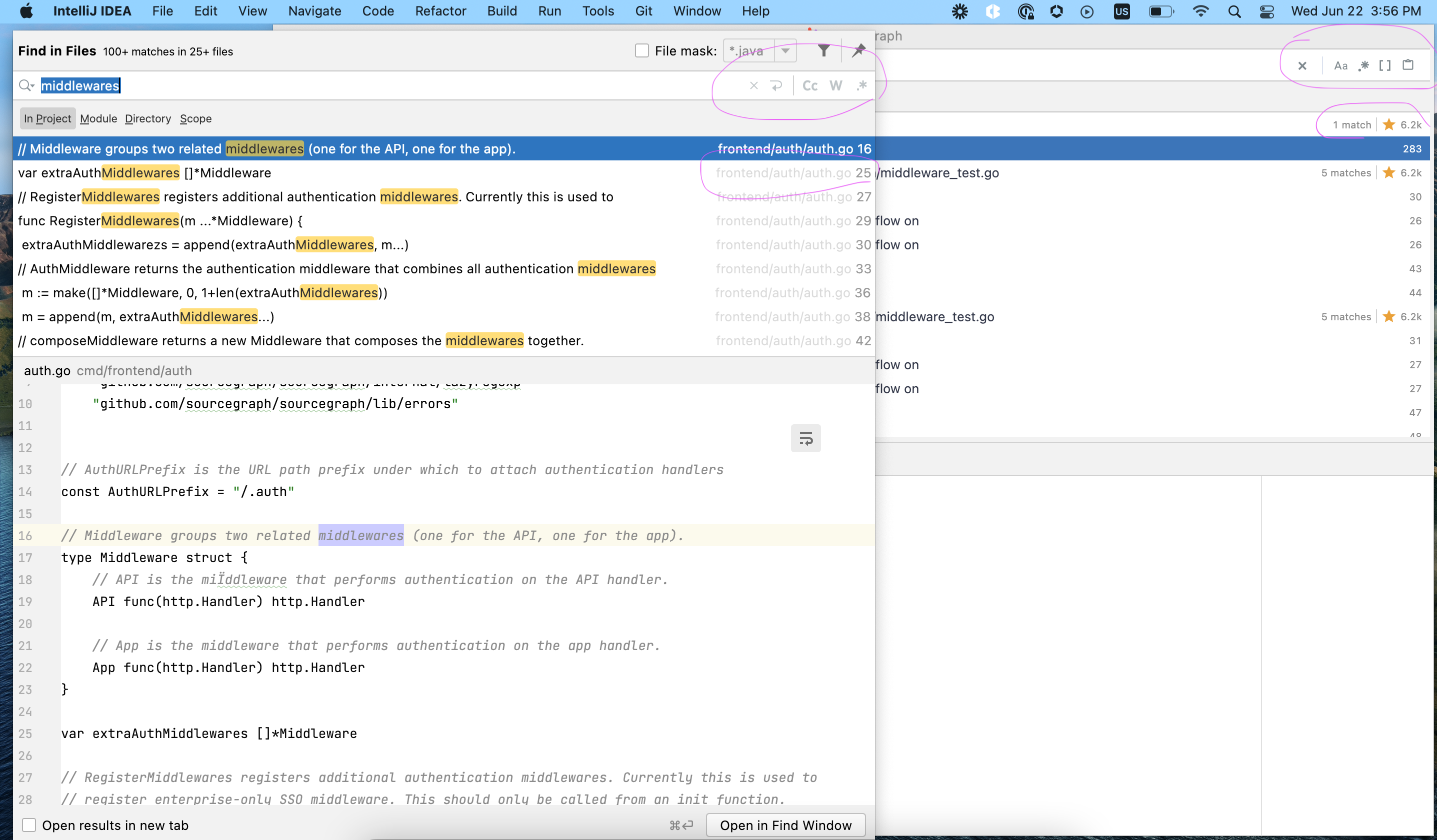Switch to the Module scope tab
Viewport: 1437px width, 840px height.
coord(98,118)
